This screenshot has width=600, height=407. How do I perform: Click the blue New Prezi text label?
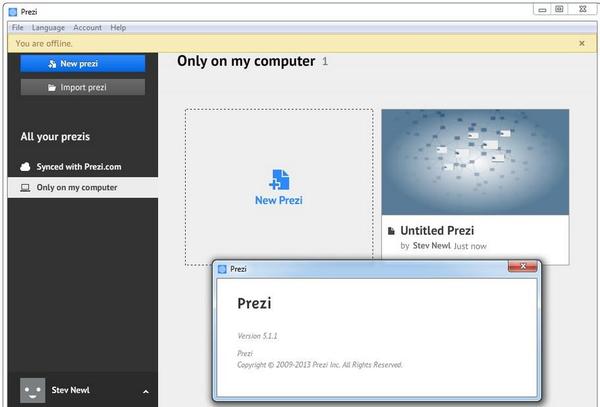(x=279, y=200)
